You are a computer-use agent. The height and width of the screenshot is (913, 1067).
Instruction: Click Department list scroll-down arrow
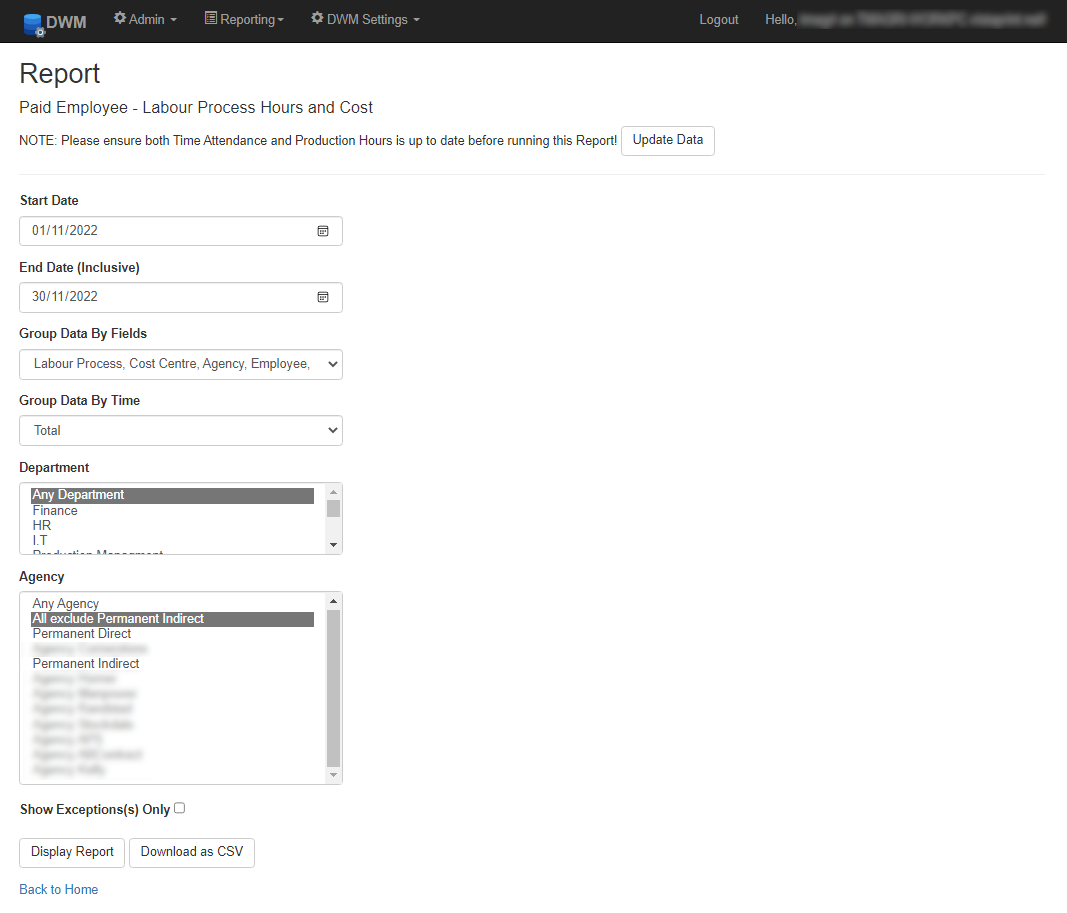pos(333,545)
